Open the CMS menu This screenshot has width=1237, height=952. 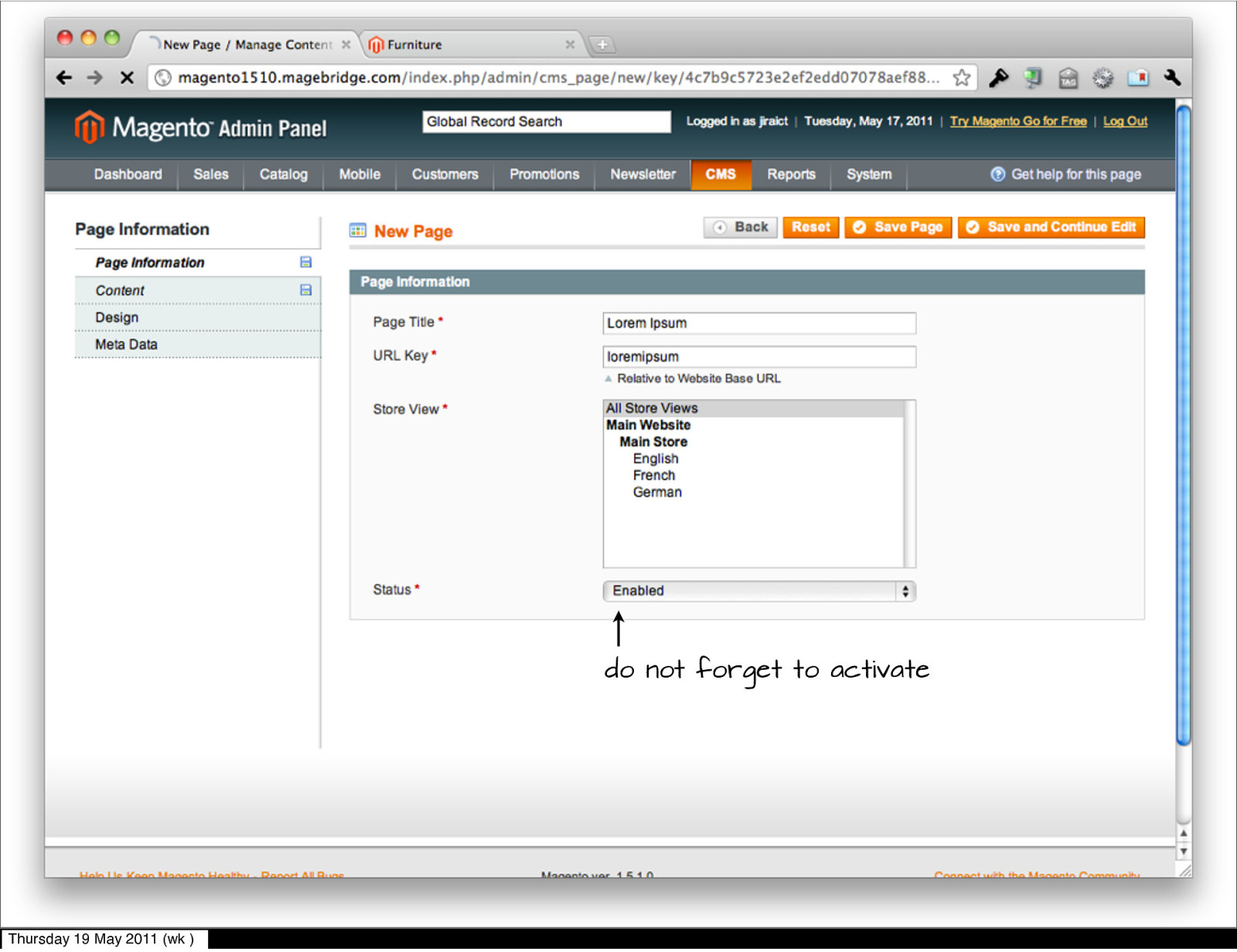[721, 174]
